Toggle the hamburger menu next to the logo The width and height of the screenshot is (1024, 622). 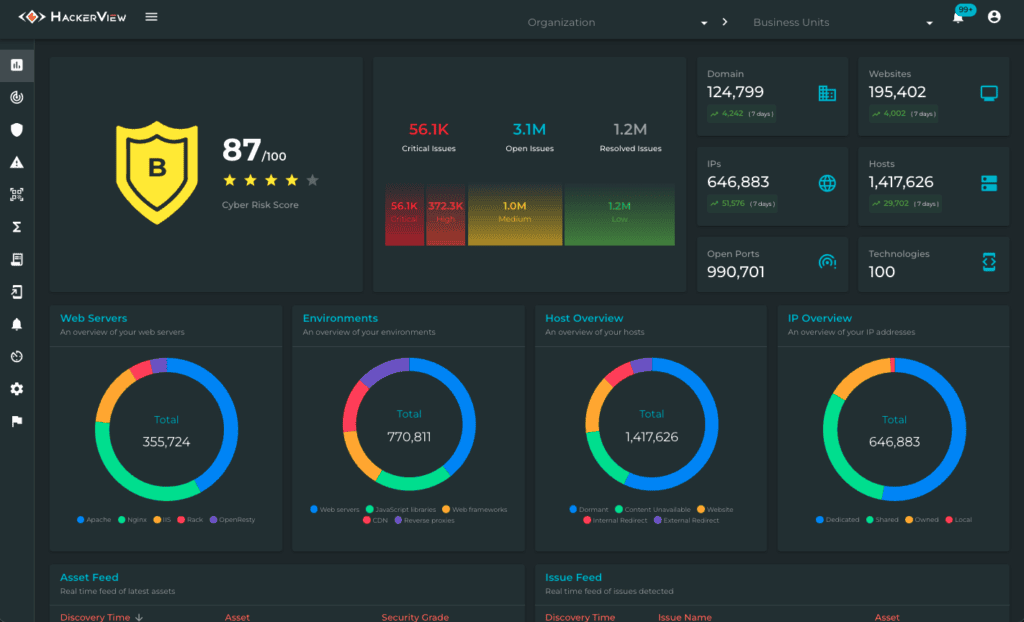(152, 17)
